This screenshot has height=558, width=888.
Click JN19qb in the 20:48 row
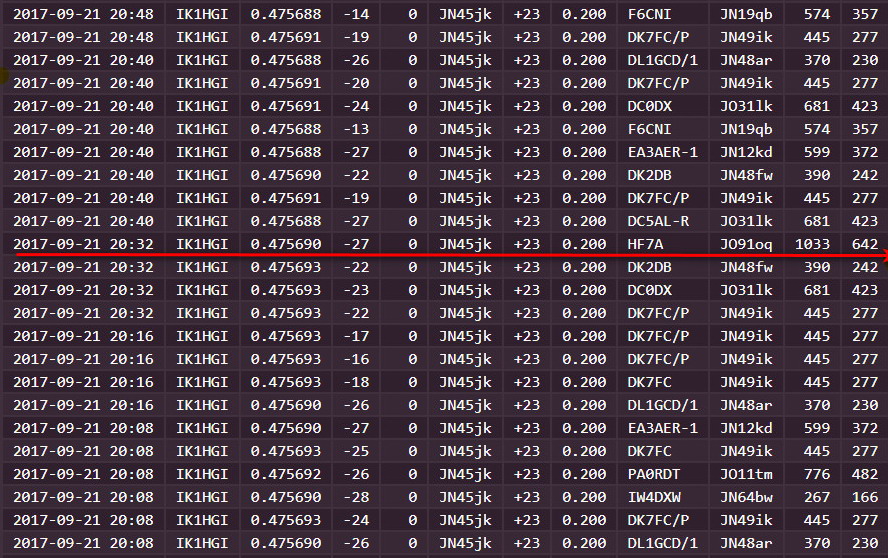746,14
